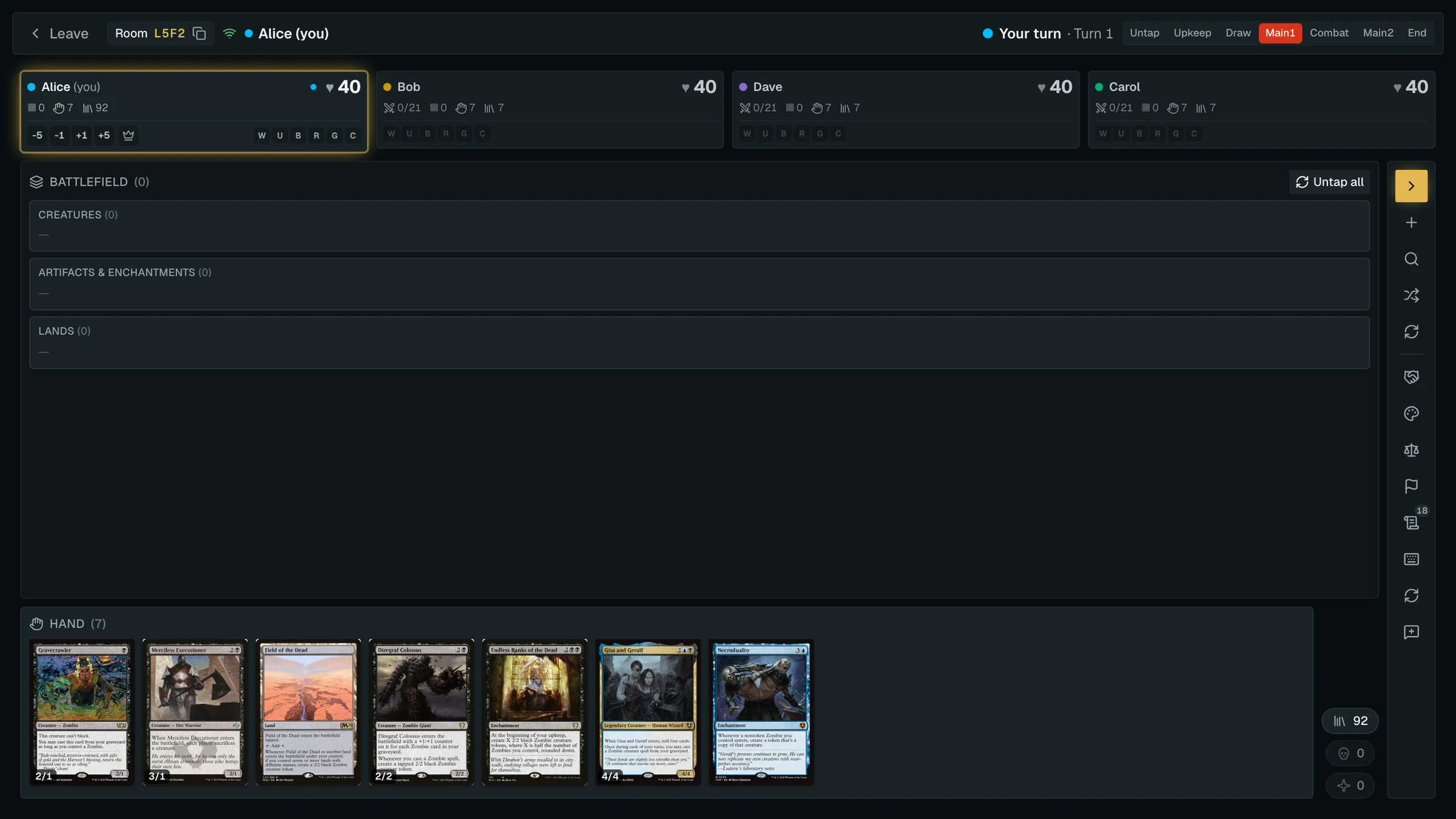Toggle Alice's red R mana
This screenshot has width=1456, height=819.
click(316, 135)
